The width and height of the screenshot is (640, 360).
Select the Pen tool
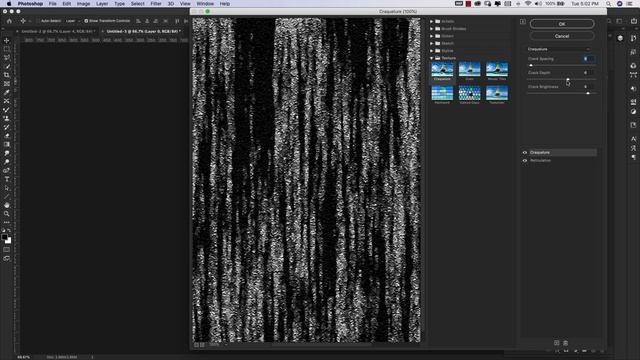(x=7, y=170)
